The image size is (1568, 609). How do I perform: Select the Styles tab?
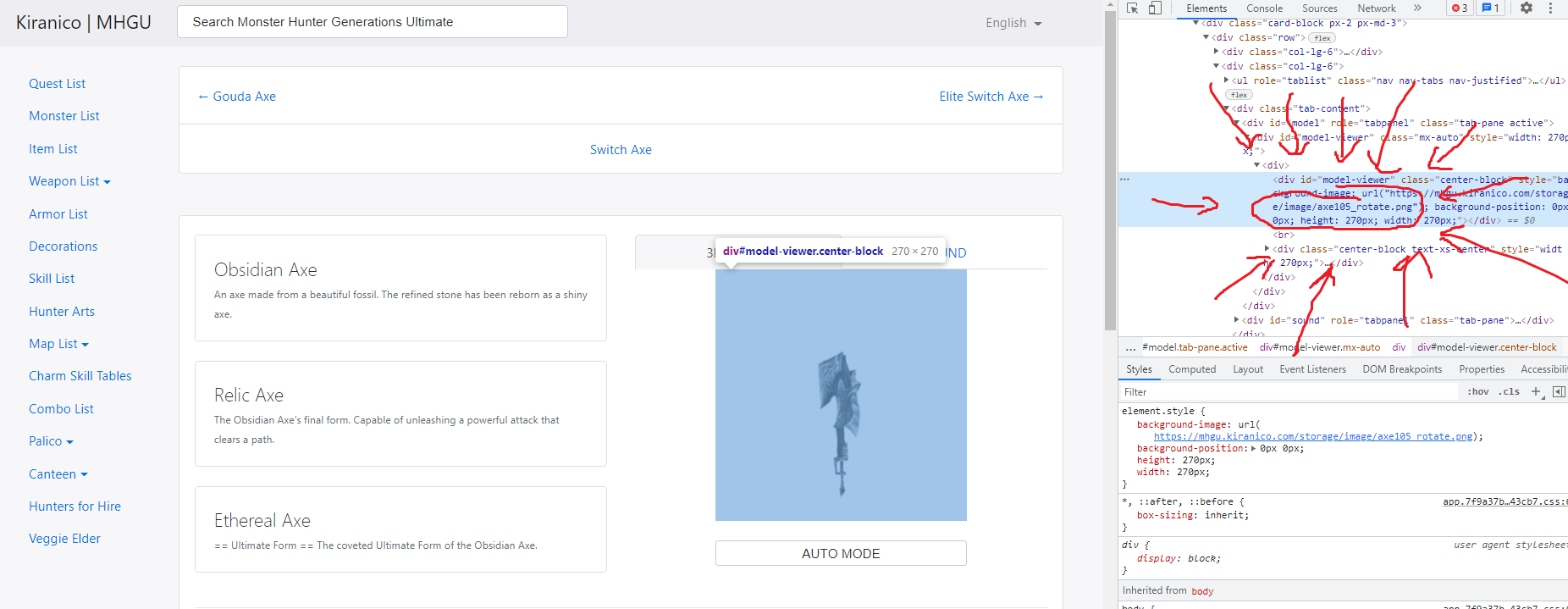pos(1139,369)
